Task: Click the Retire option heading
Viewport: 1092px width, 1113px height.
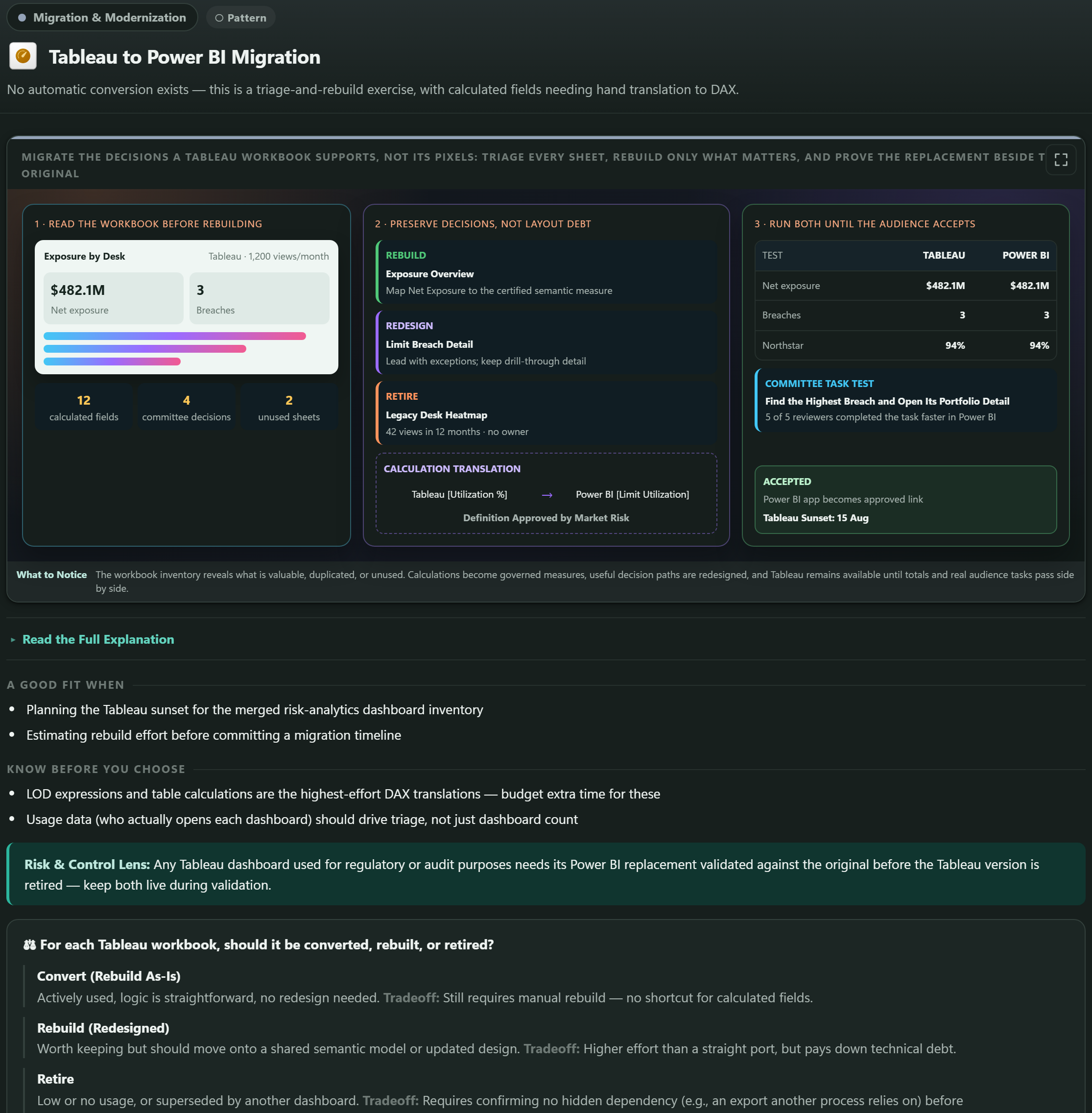Action: (x=56, y=1079)
